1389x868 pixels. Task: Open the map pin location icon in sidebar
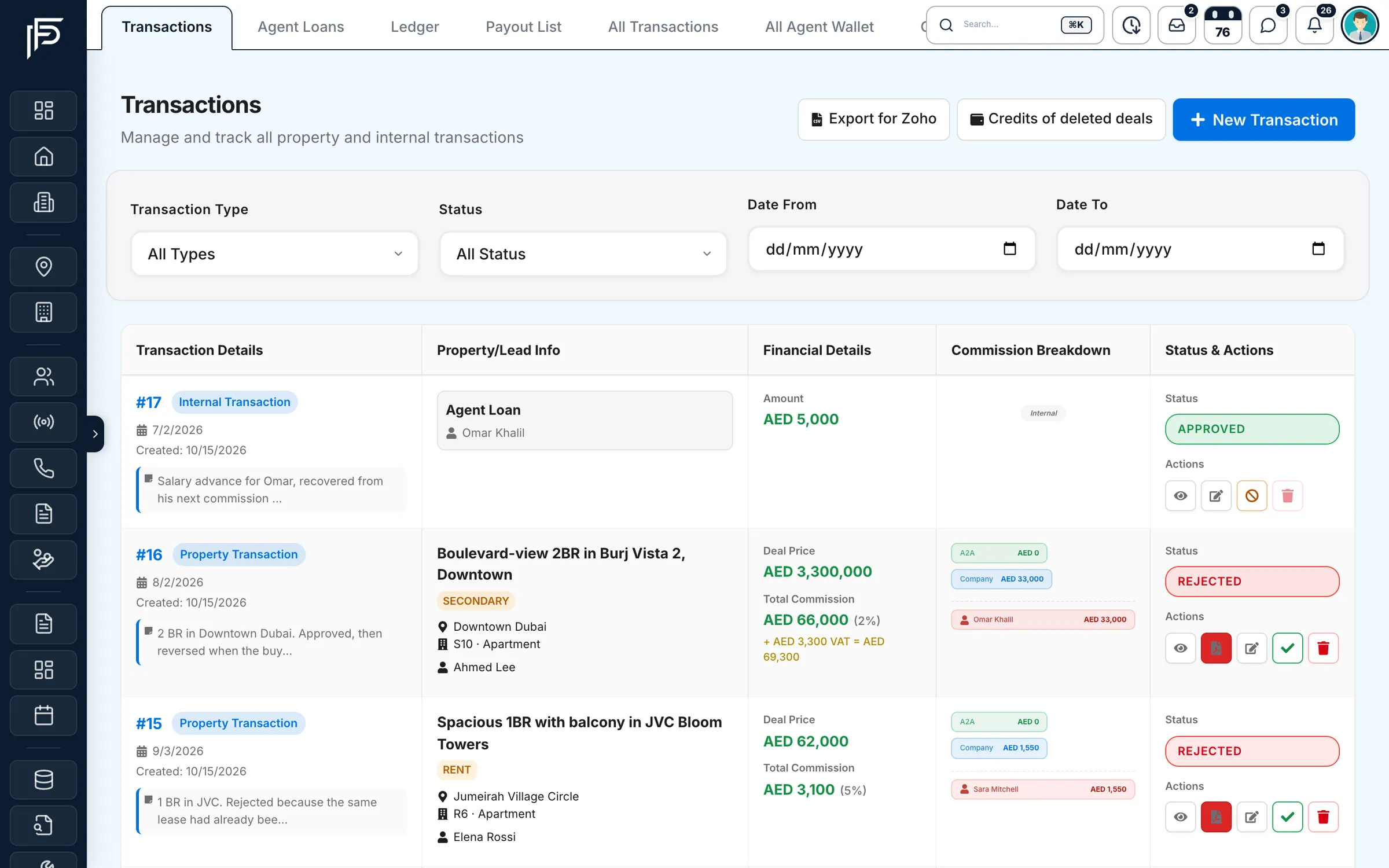(43, 266)
